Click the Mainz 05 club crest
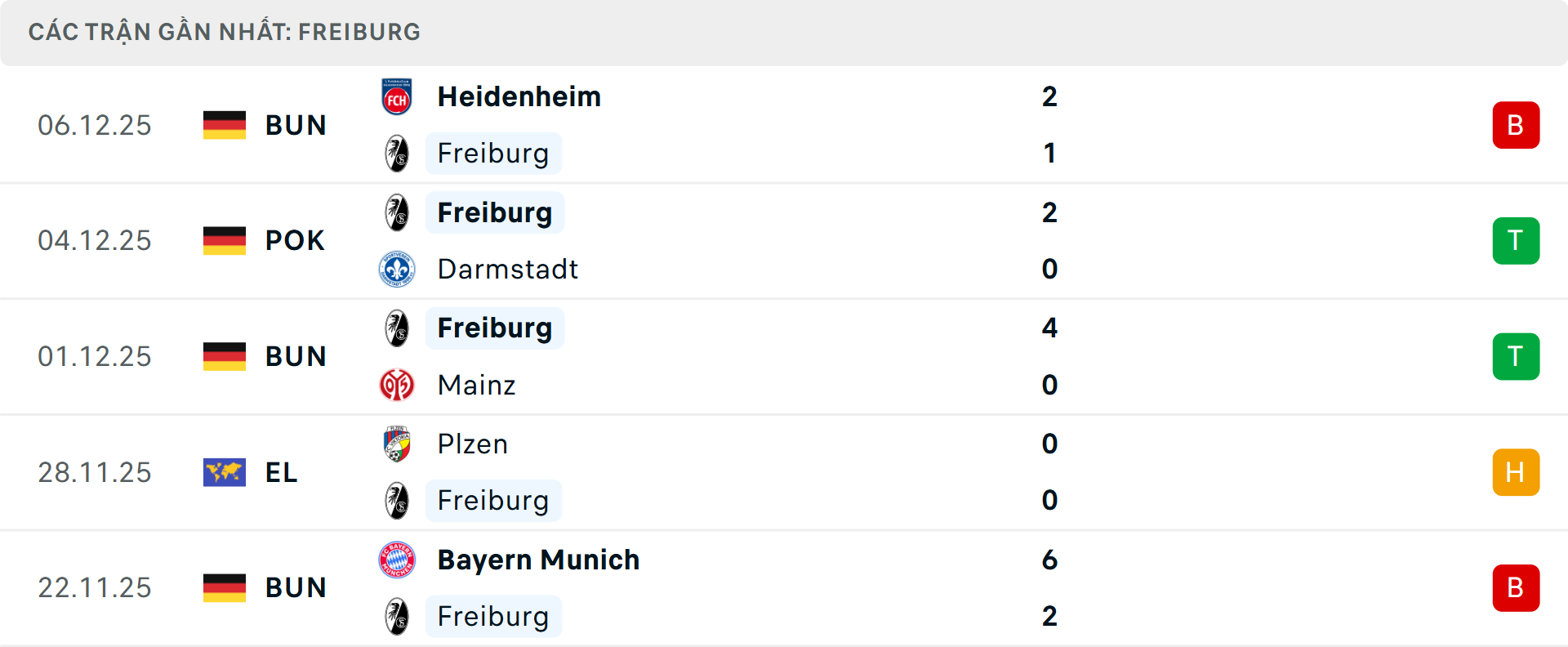 [x=397, y=385]
